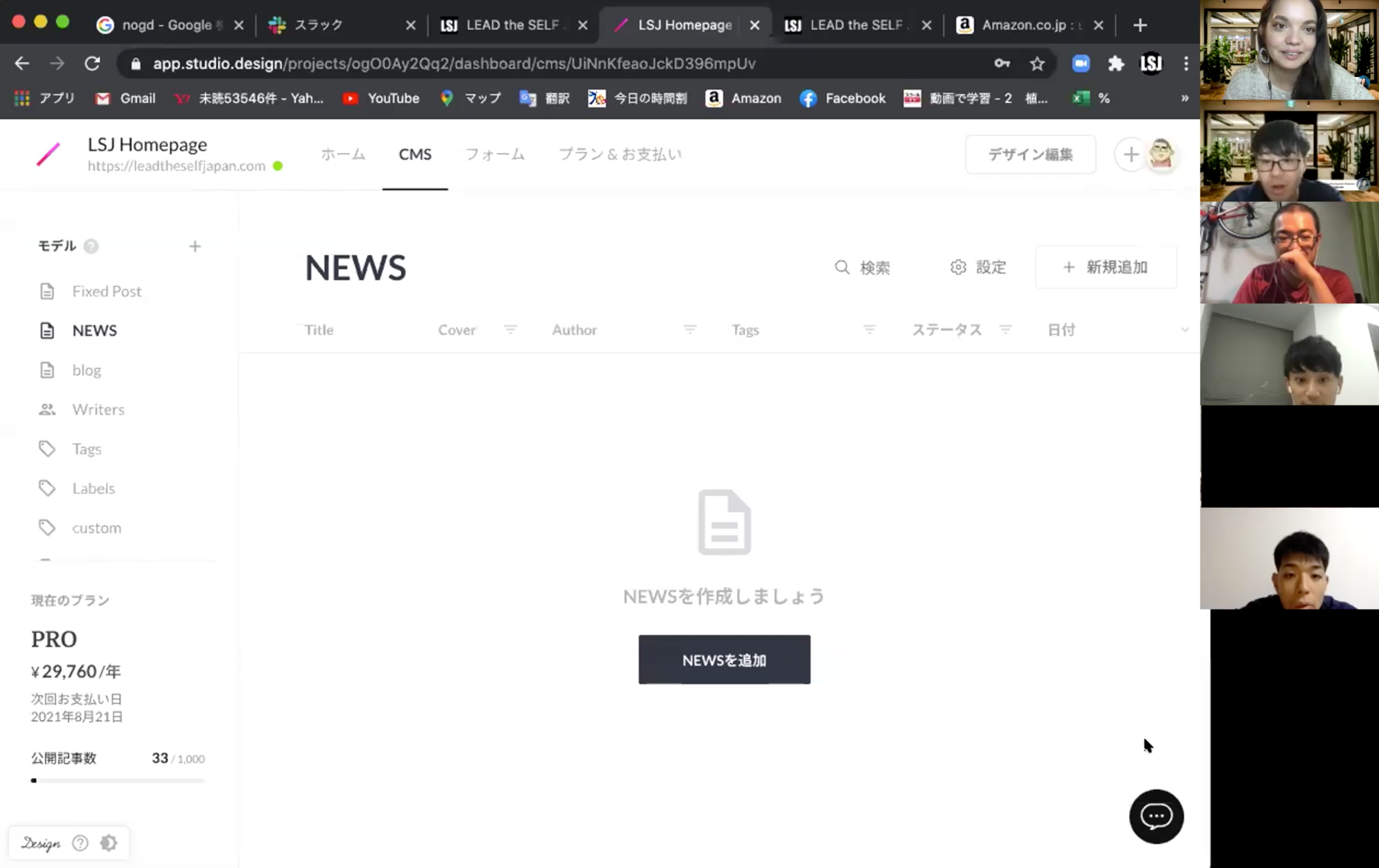This screenshot has width=1379, height=868.
Task: Click the add model plus icon
Action: [195, 246]
